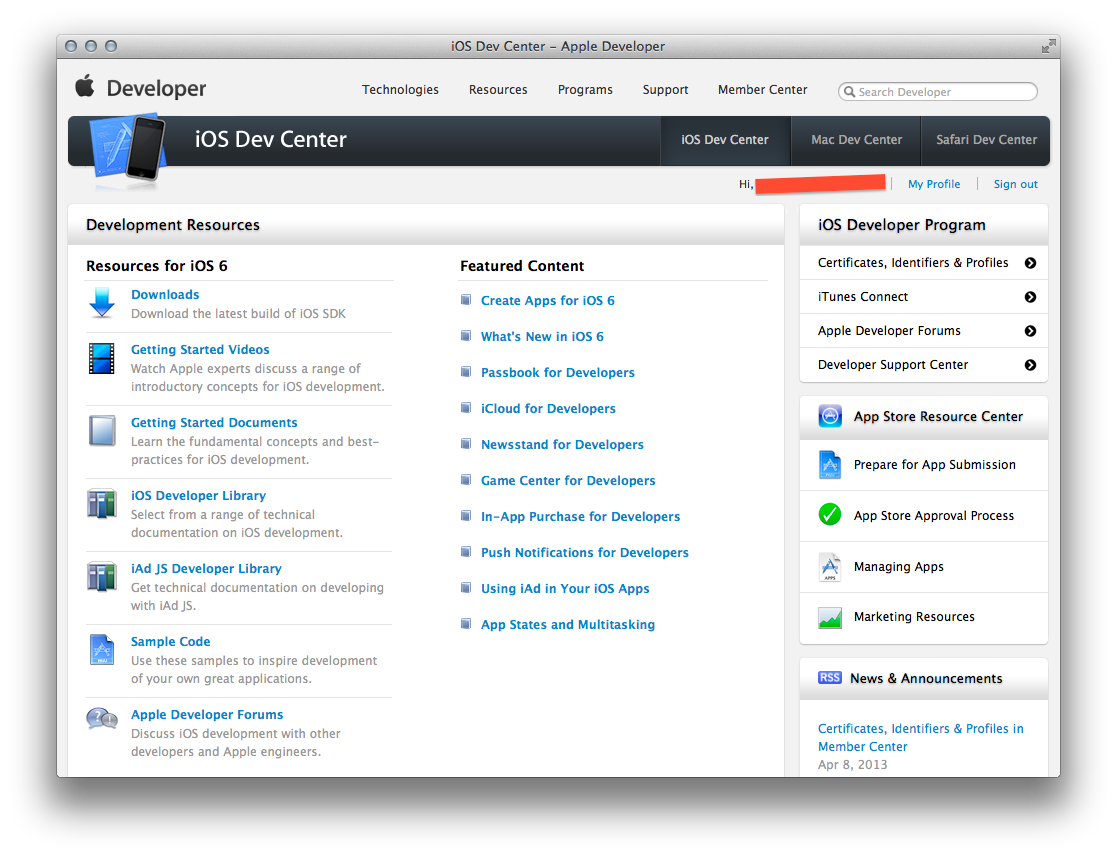The image size is (1117, 856).
Task: Click the iOS Dev Center blueprint iPhone image
Action: 128,149
